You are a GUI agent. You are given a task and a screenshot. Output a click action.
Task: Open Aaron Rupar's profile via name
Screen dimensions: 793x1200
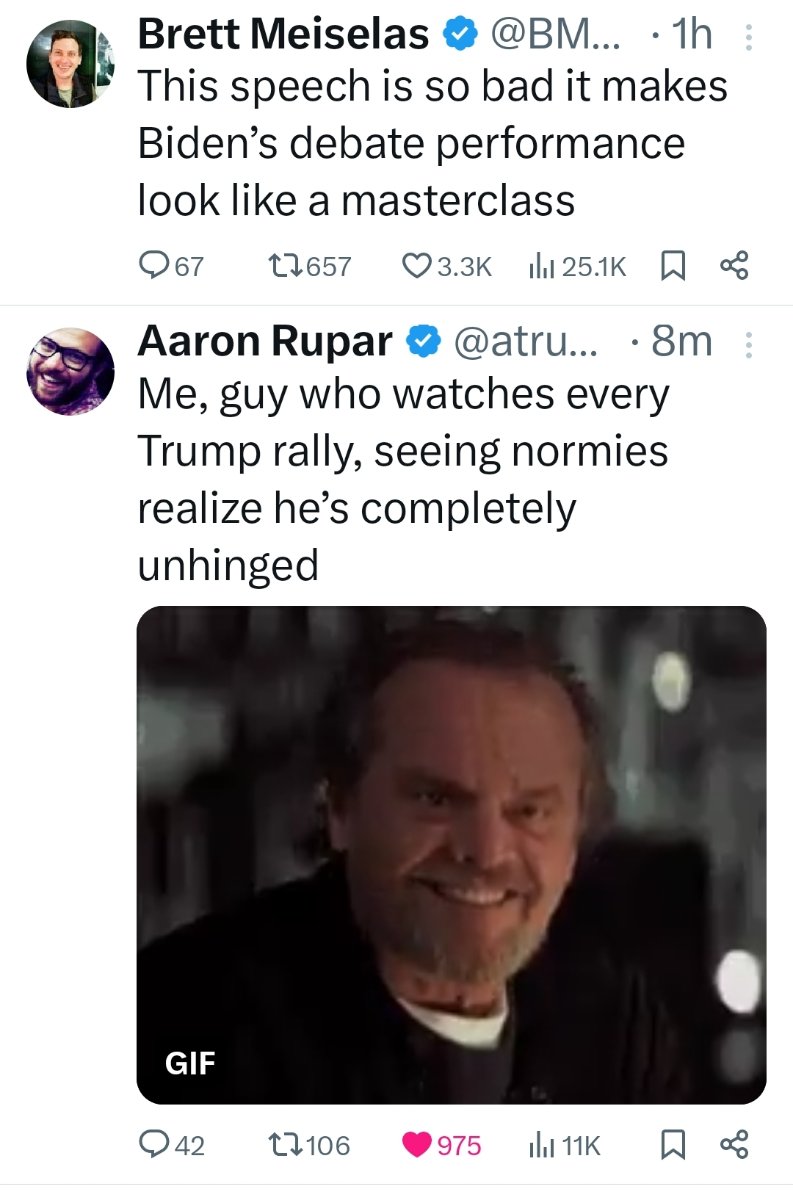tap(265, 342)
